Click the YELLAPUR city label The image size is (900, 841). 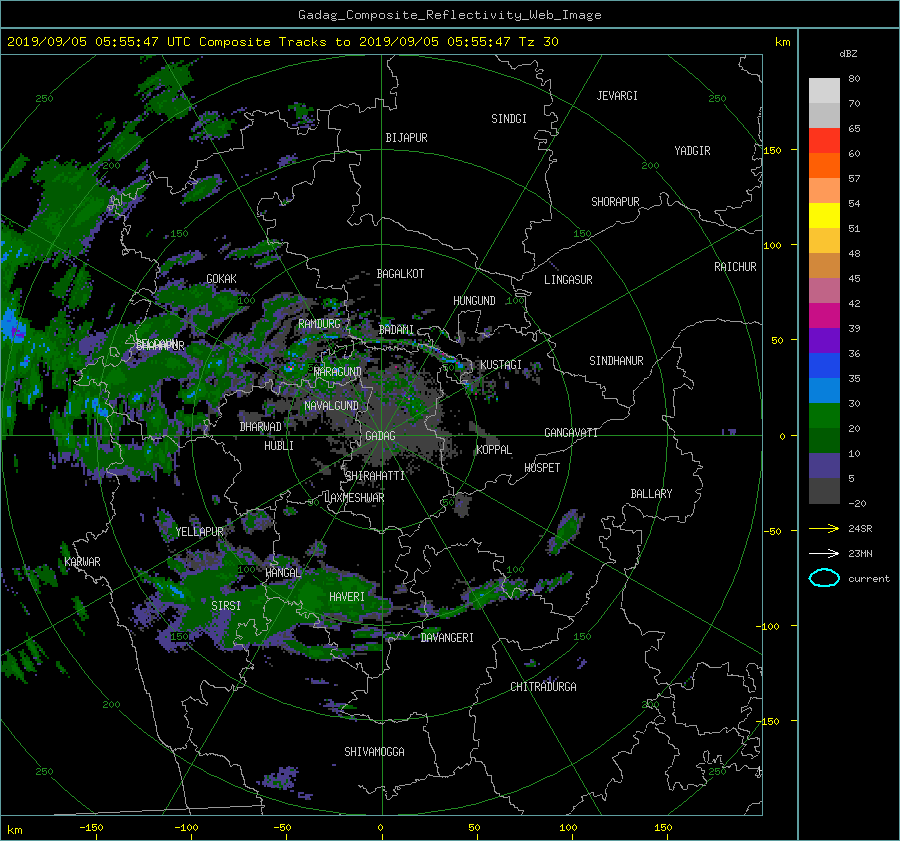click(199, 532)
